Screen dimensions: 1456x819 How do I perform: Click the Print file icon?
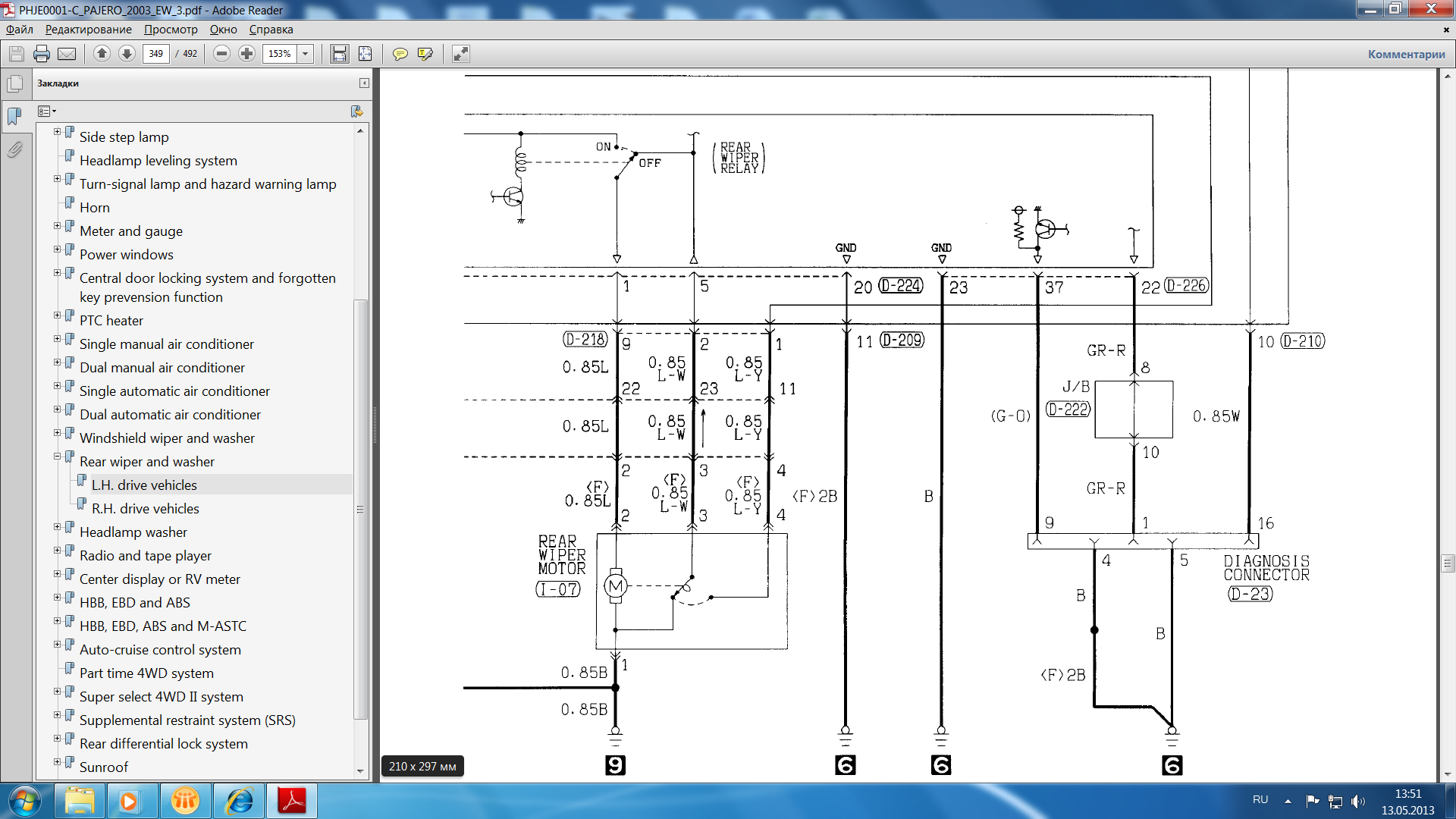tap(42, 54)
